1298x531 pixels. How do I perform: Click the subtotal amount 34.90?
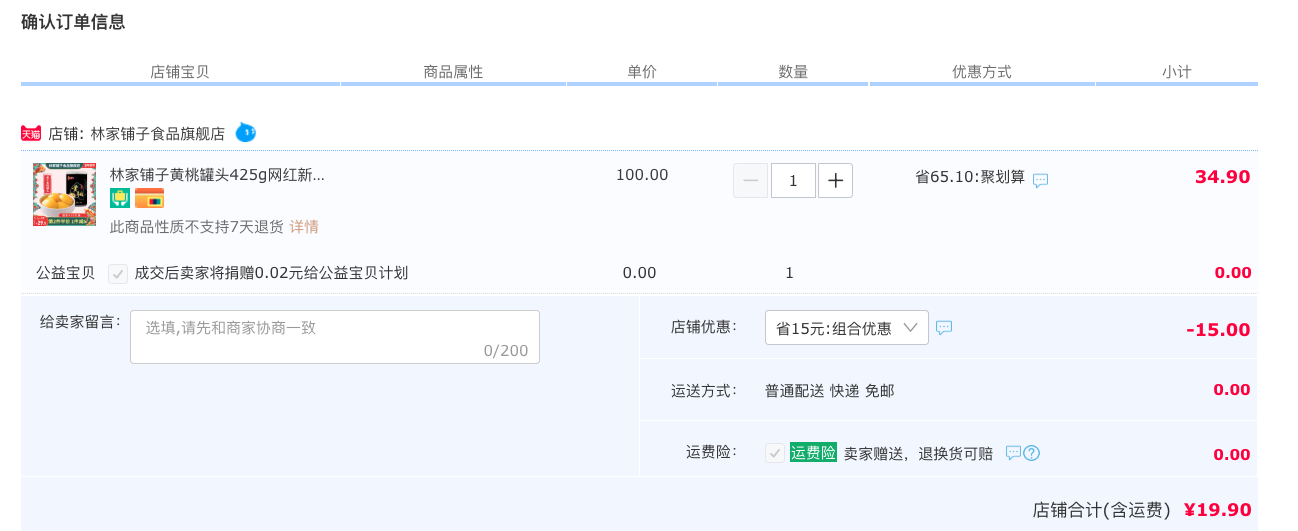pyautogui.click(x=1222, y=177)
